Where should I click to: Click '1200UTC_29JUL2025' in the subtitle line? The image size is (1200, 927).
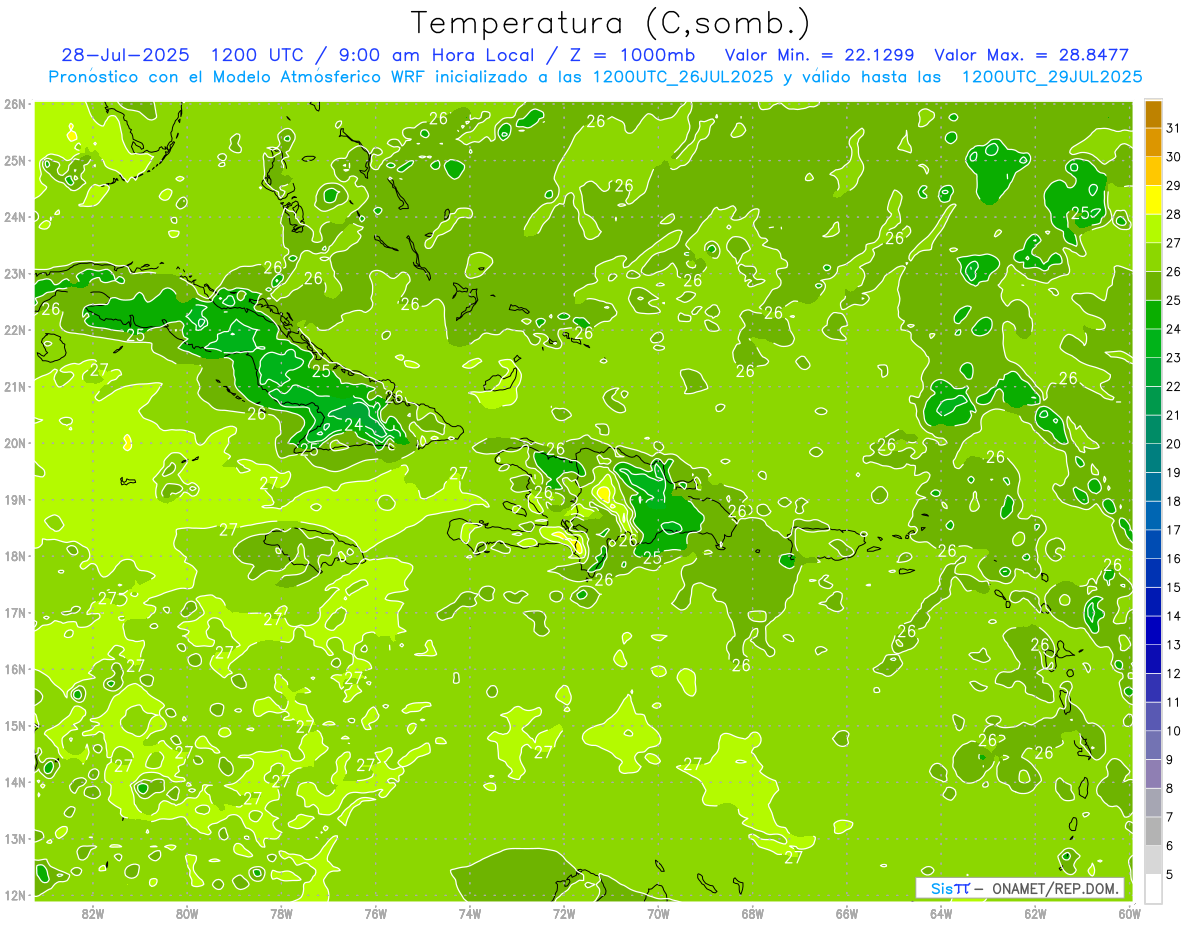pos(1051,77)
